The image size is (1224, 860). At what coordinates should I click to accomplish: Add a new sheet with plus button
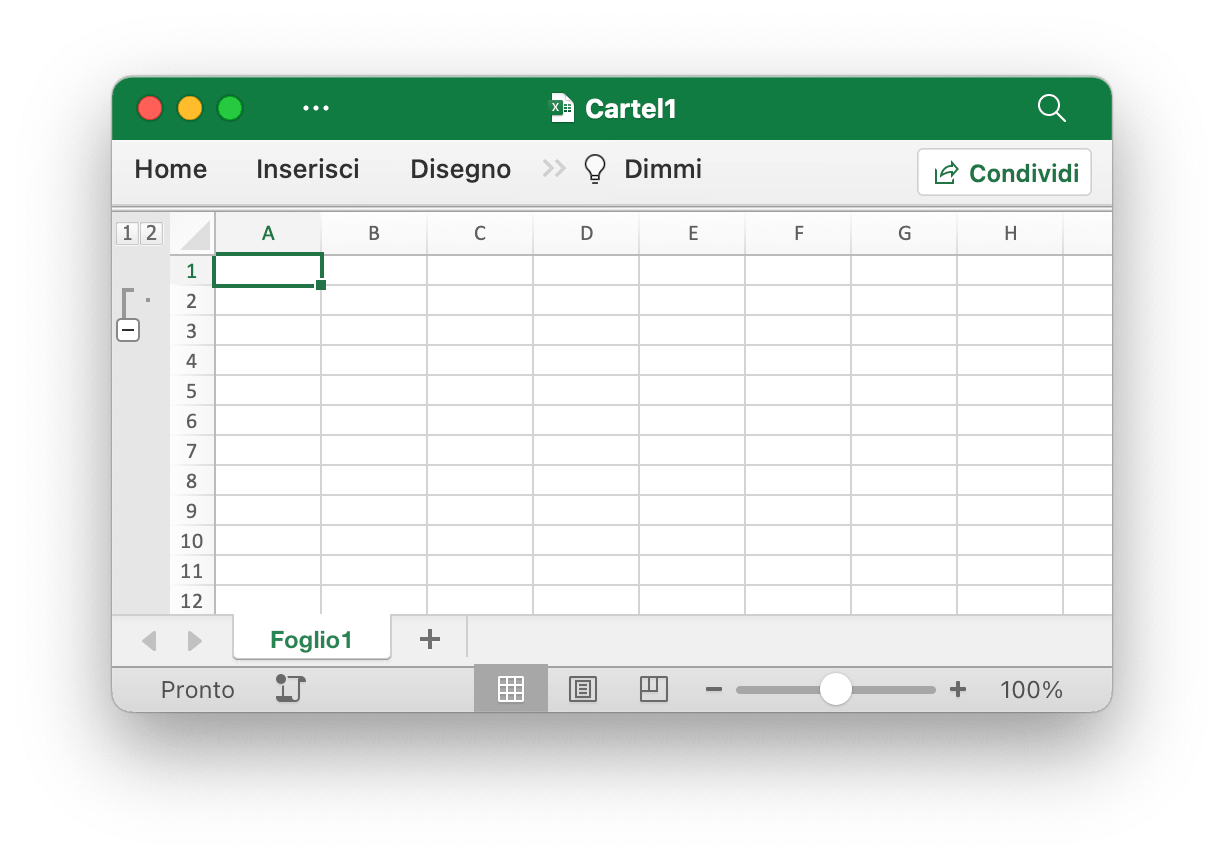[430, 639]
